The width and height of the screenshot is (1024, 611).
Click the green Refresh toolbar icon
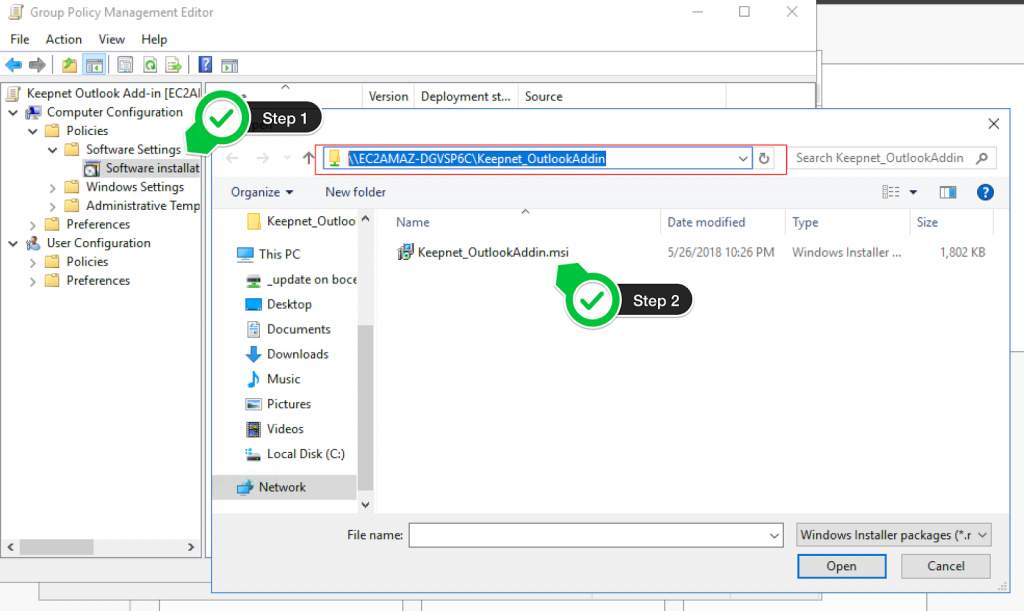150,65
